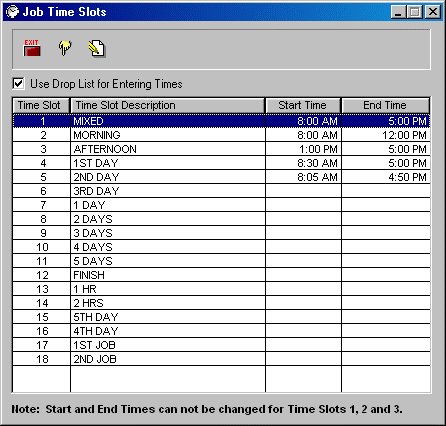Click the Start Time column header
Screen dimensions: 446x426
303,106
